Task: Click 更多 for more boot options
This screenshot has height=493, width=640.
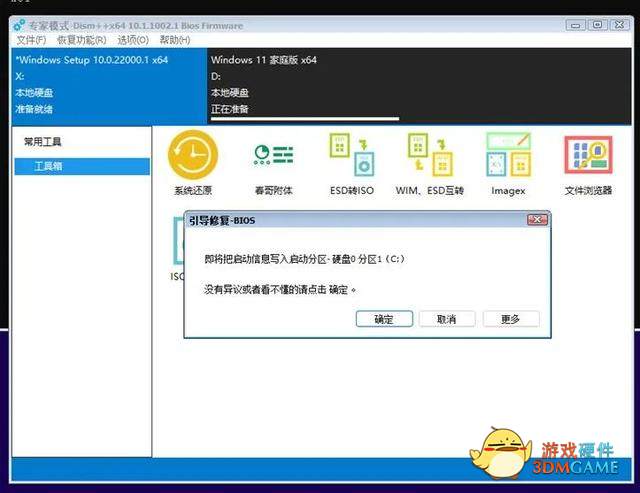Action: click(x=511, y=319)
